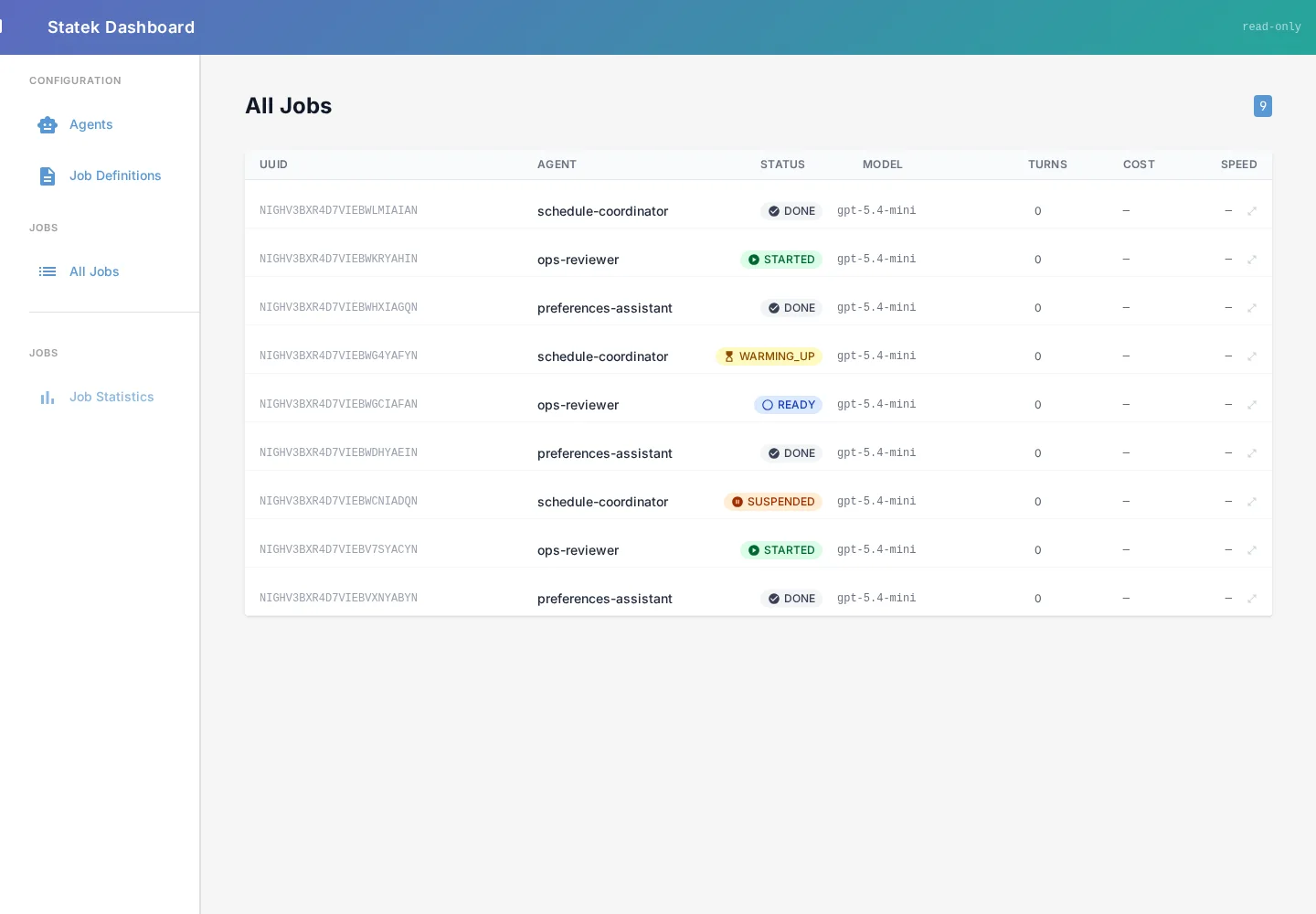Image resolution: width=1316 pixels, height=914 pixels.
Task: Click schedule-coordinator agent in WARMING_UP row
Action: pyautogui.click(x=602, y=356)
